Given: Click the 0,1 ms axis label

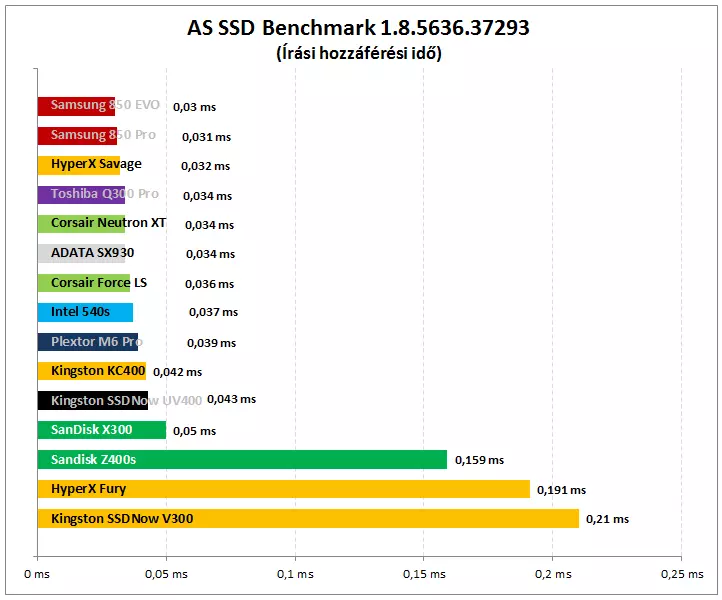Looking at the screenshot, I should point(295,574).
